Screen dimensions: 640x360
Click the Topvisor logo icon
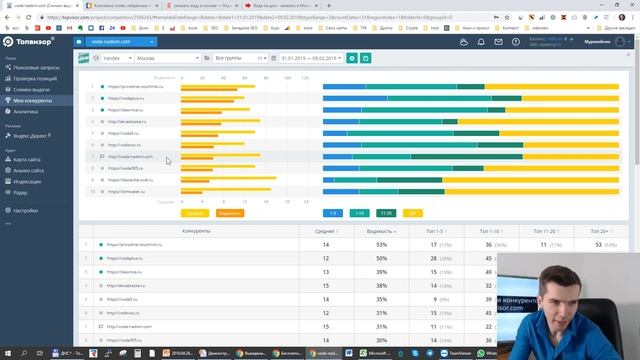(8, 42)
